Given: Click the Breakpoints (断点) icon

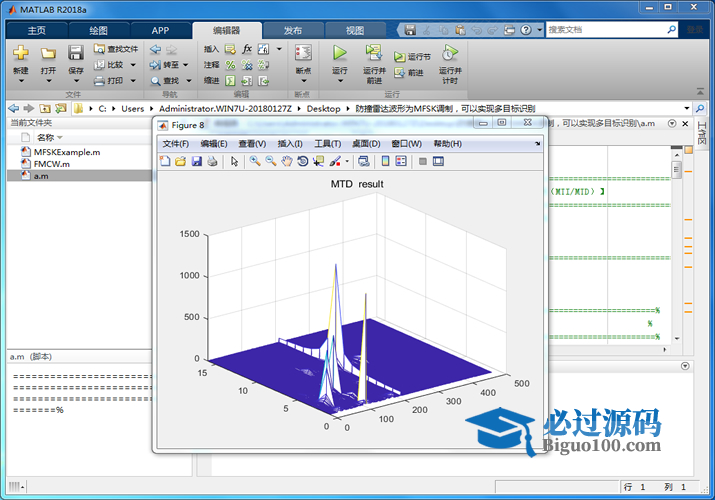Looking at the screenshot, I should 303,53.
